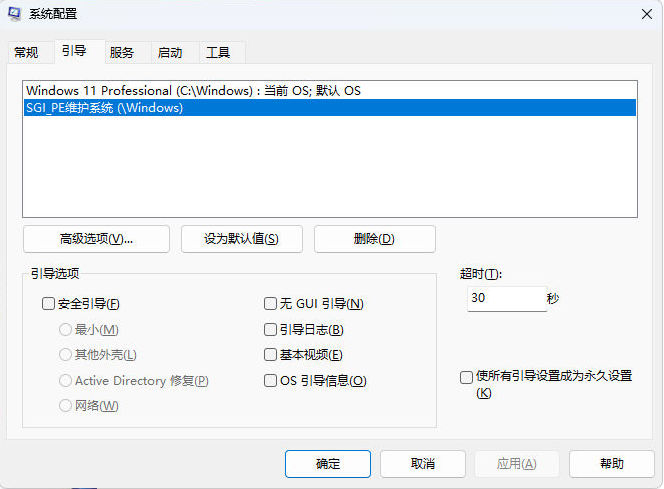Click the 删除(D) button
Viewport: 664px width, 489px height.
[x=374, y=239]
